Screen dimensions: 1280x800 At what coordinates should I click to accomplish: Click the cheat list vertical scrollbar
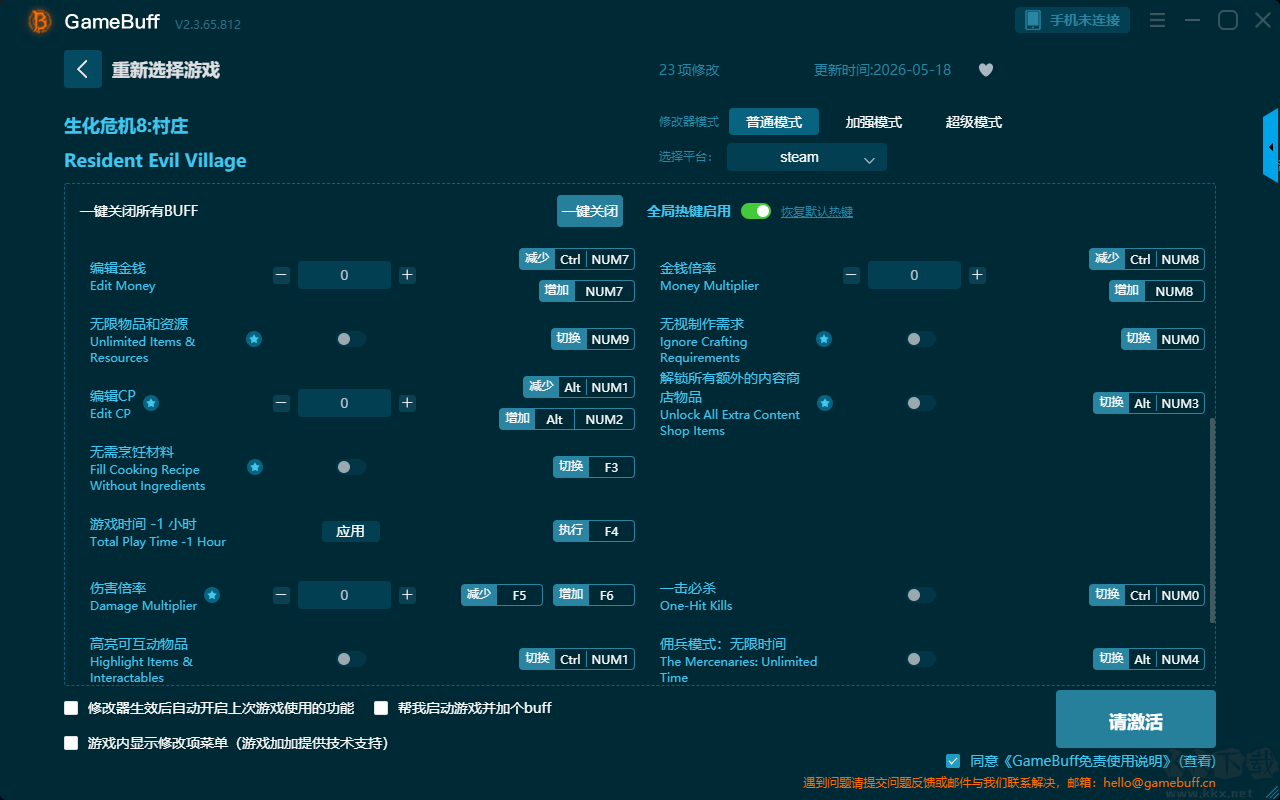[x=1213, y=520]
